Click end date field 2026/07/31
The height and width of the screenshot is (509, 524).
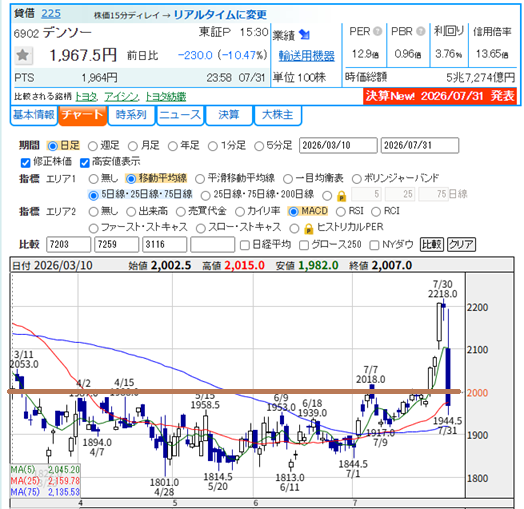(x=420, y=145)
